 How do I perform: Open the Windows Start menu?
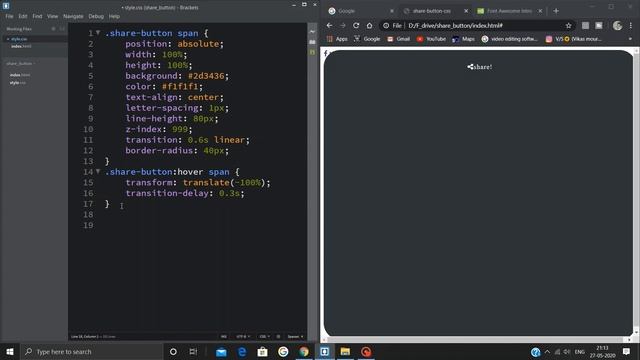pos(10,351)
